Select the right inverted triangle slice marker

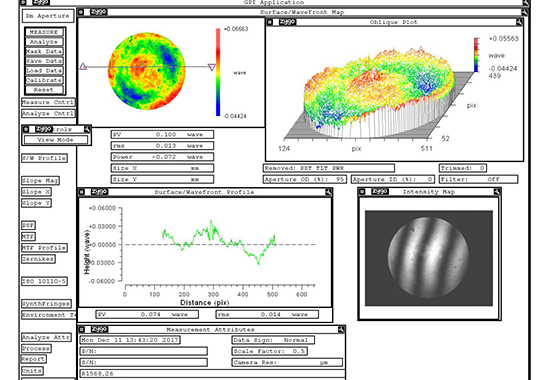[212, 67]
